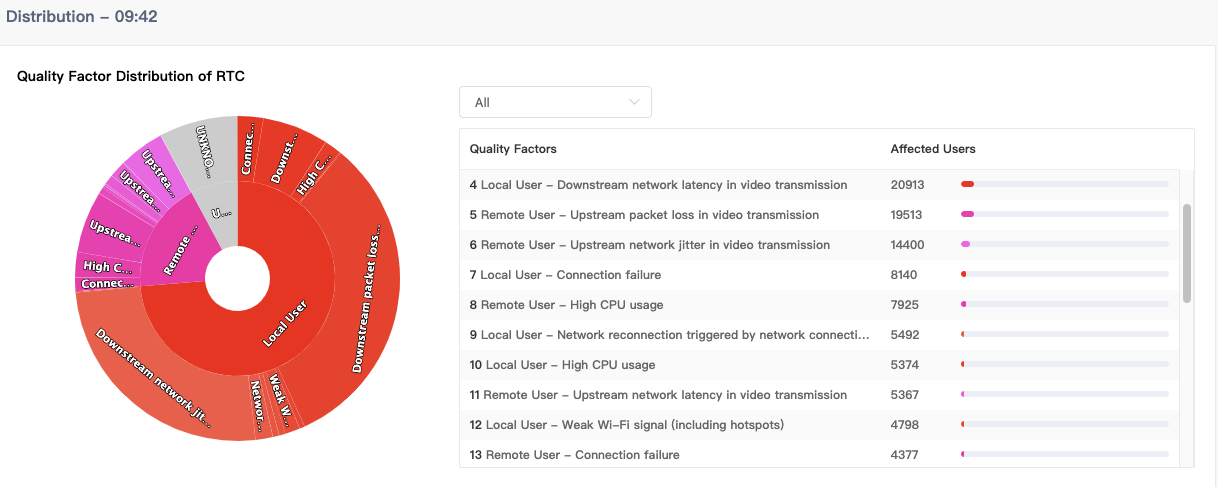1218x487 pixels.
Task: Click the Affected Users column header
Action: click(933, 149)
